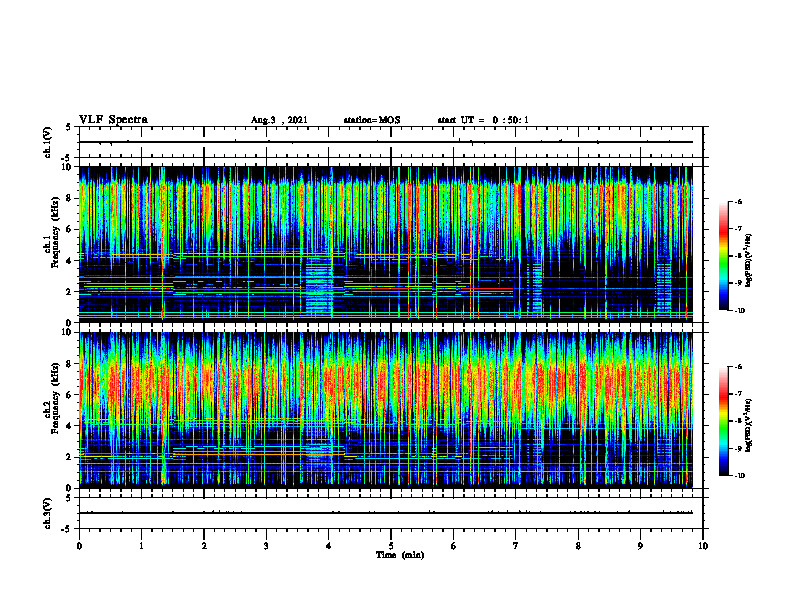Click the ch.2 "Frequency (kHz)" axis label
792x612 pixels.
[55, 397]
